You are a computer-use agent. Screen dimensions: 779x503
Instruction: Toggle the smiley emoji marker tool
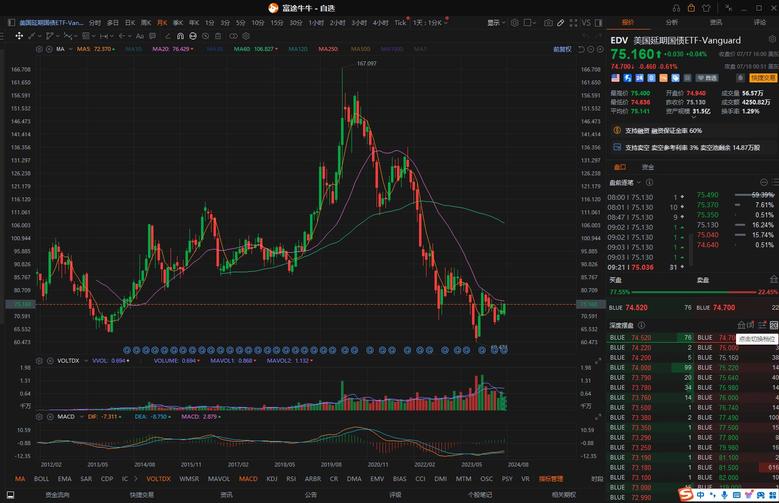click(193, 36)
